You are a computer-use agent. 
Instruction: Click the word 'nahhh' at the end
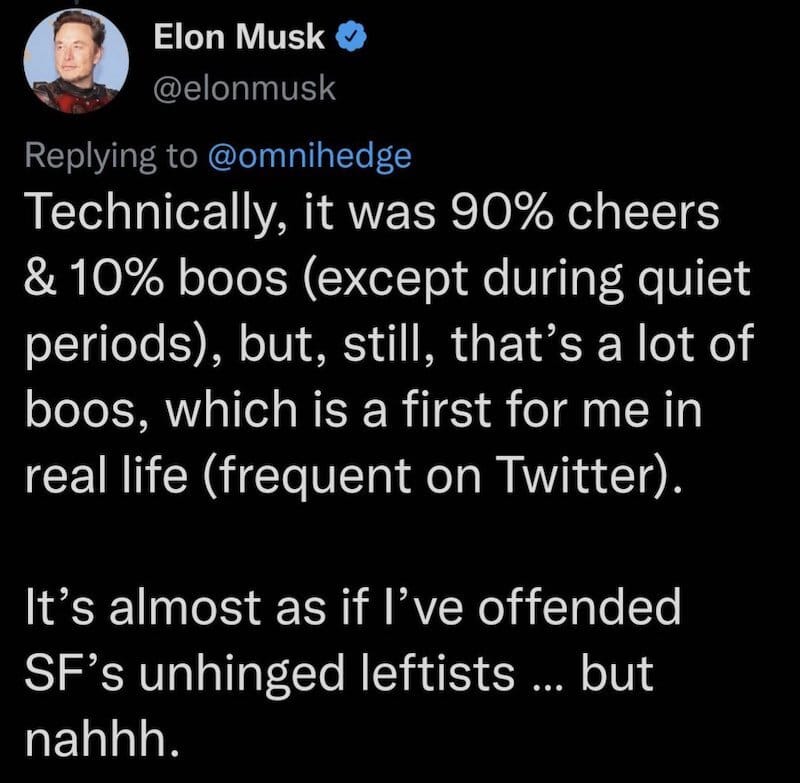tap(97, 738)
